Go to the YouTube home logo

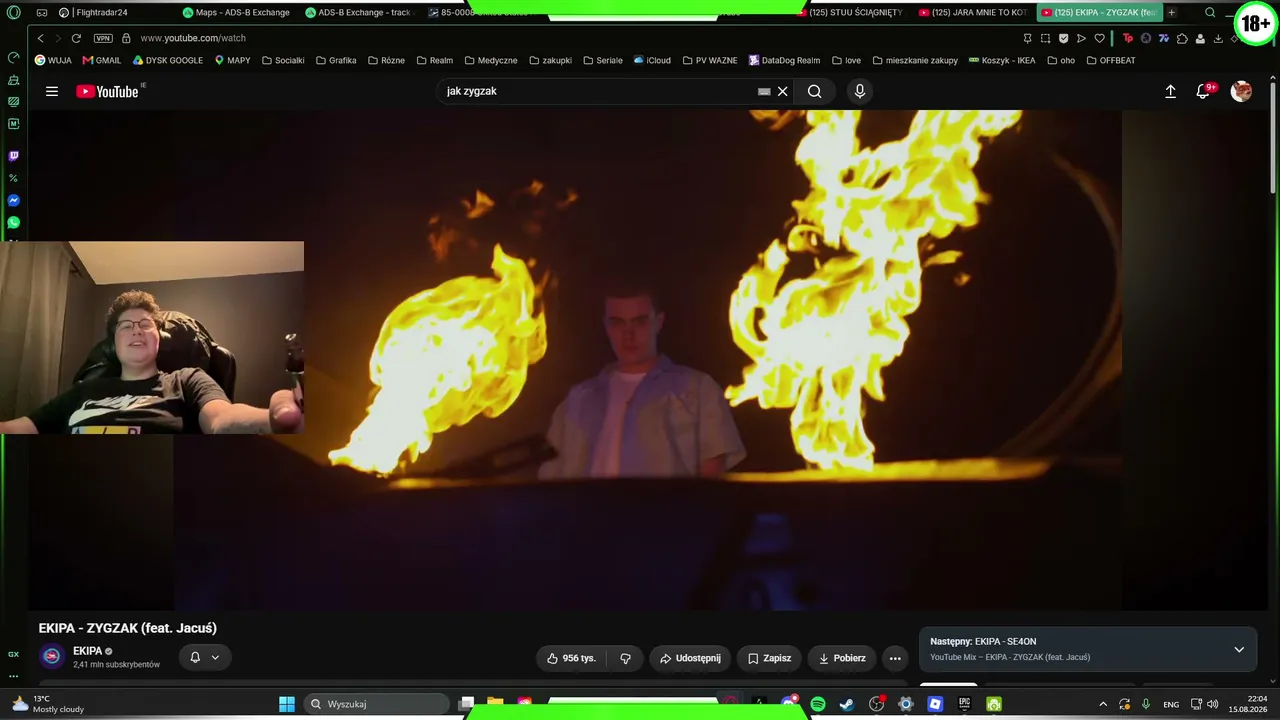[107, 91]
